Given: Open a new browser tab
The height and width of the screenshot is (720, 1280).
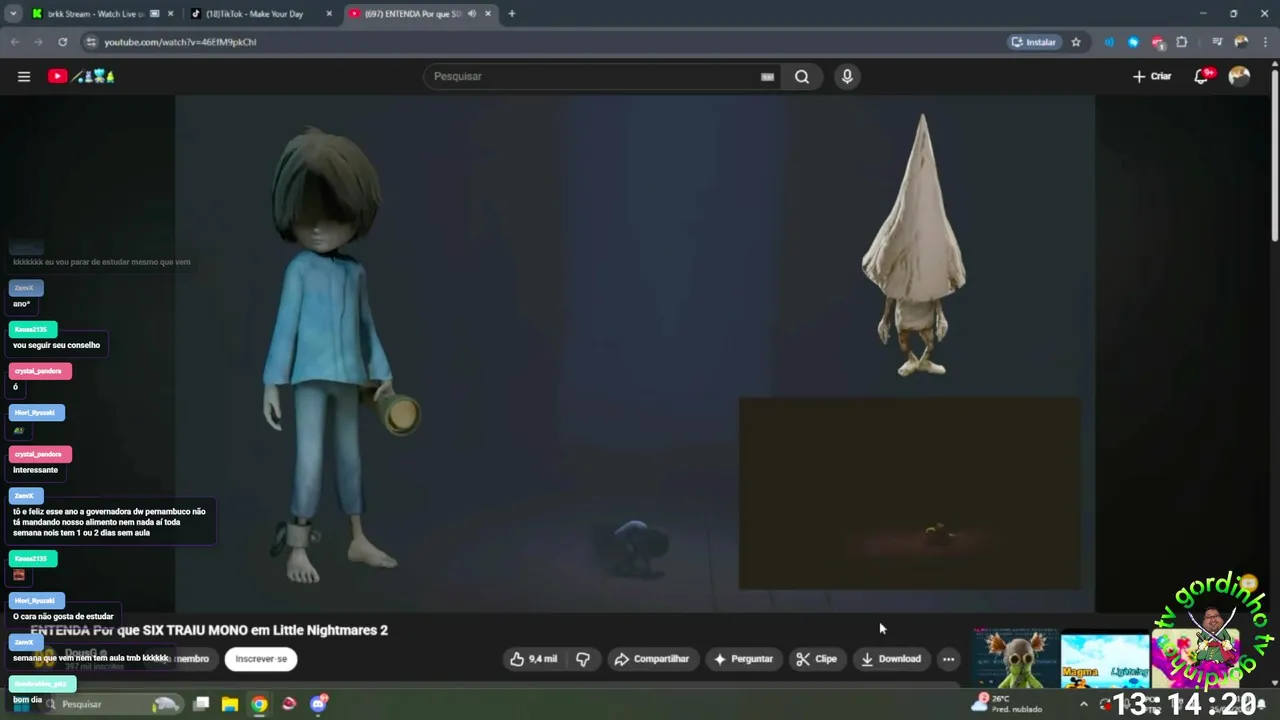Looking at the screenshot, I should 512,14.
